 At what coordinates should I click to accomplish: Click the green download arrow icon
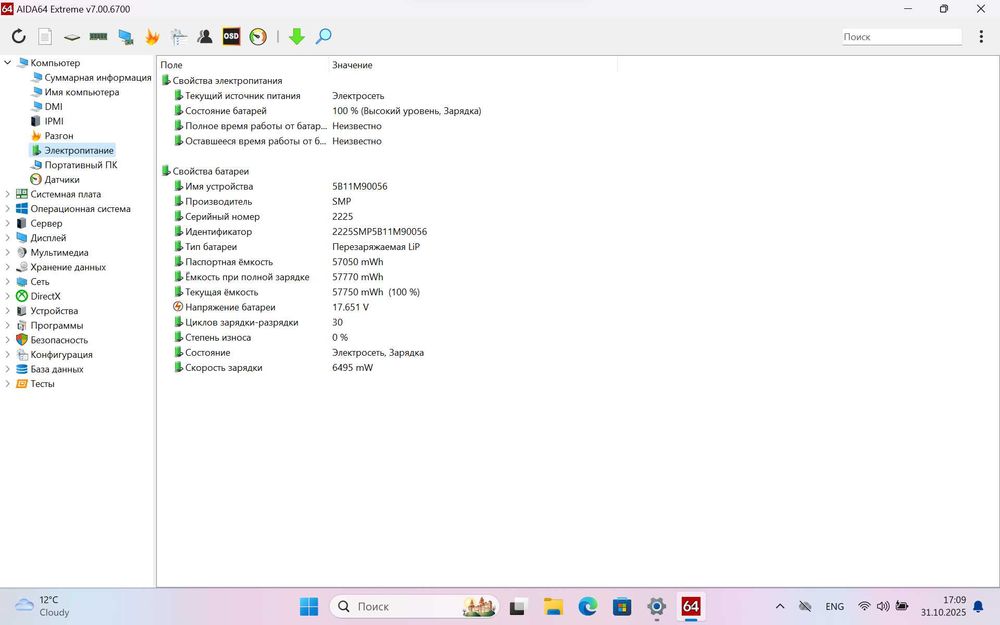297,36
